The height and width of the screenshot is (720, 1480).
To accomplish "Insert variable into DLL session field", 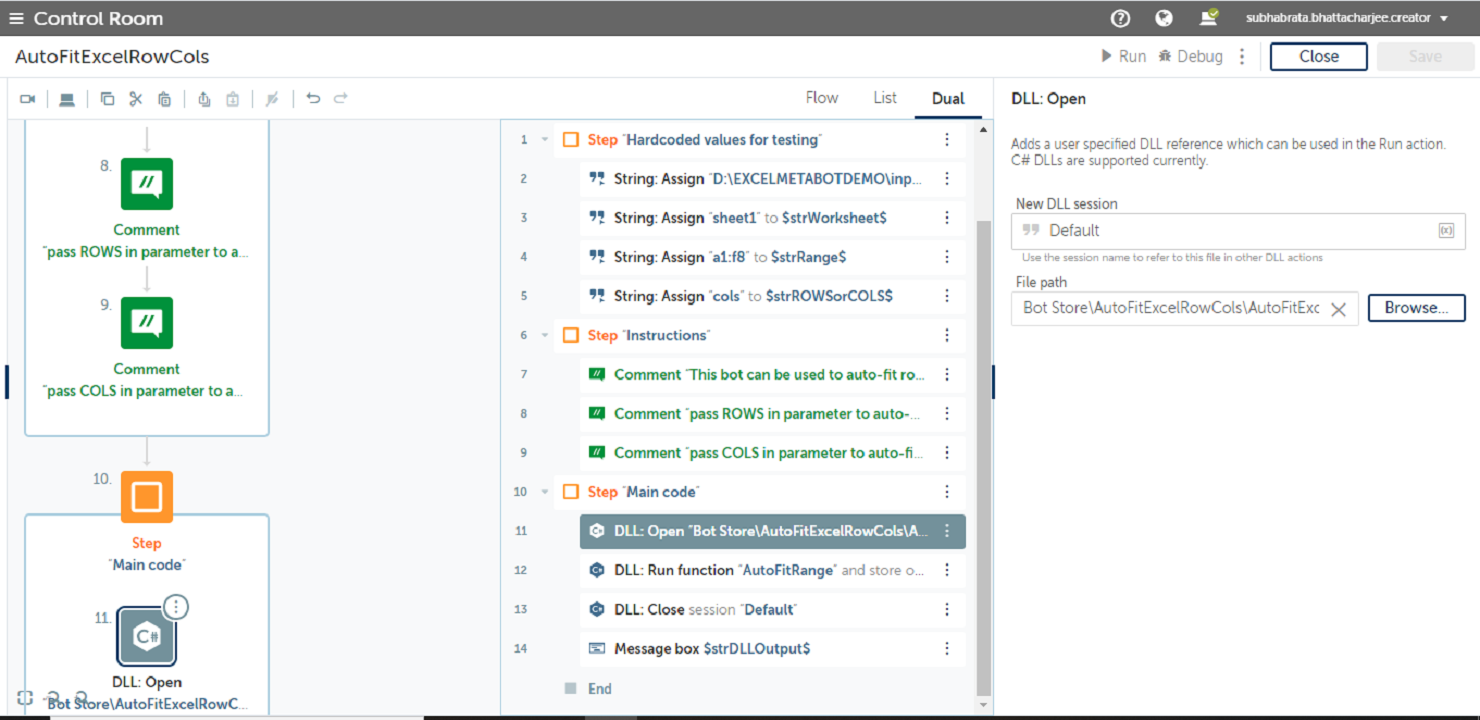I will (1445, 230).
